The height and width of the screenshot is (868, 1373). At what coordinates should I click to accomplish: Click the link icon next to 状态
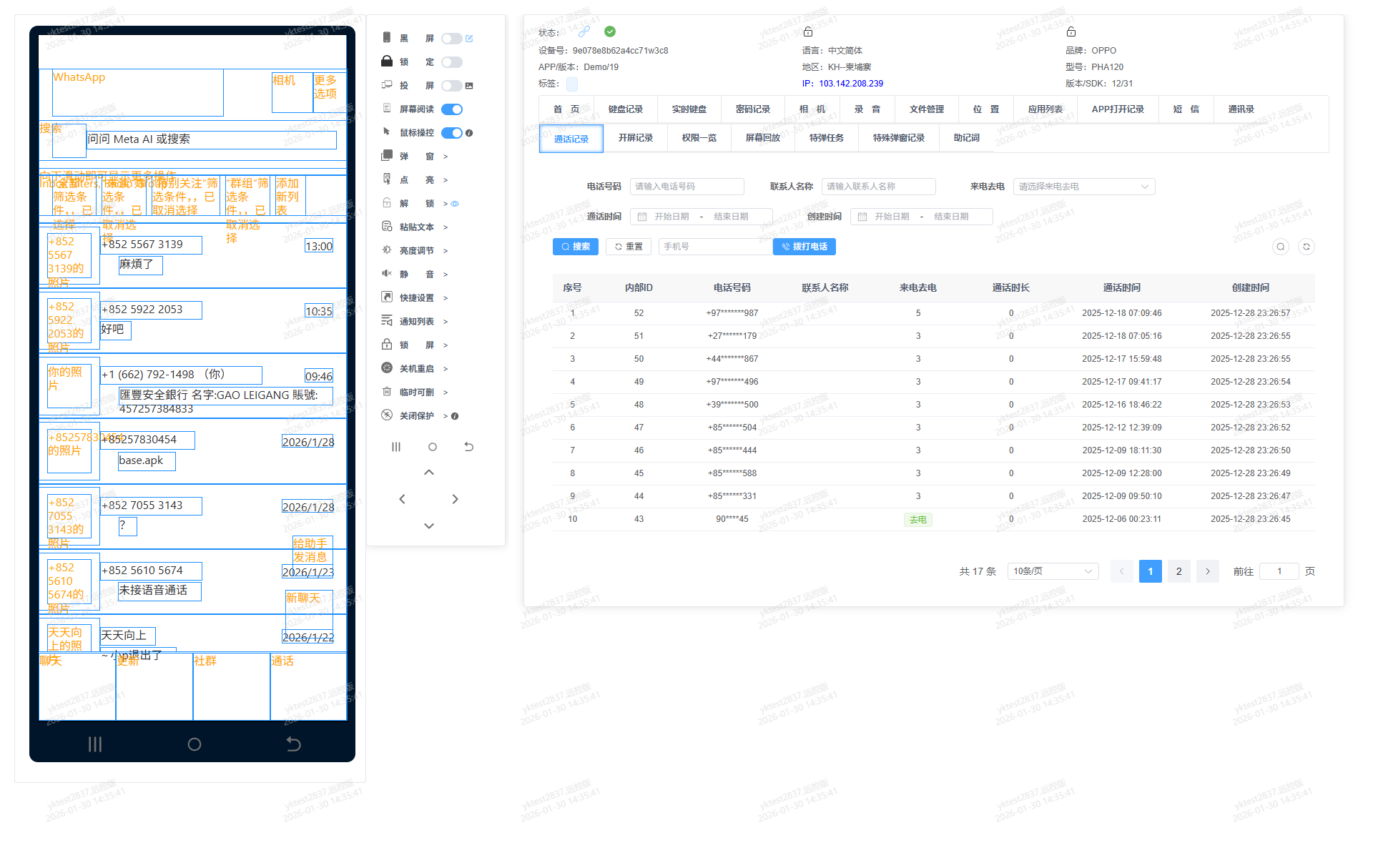(584, 31)
